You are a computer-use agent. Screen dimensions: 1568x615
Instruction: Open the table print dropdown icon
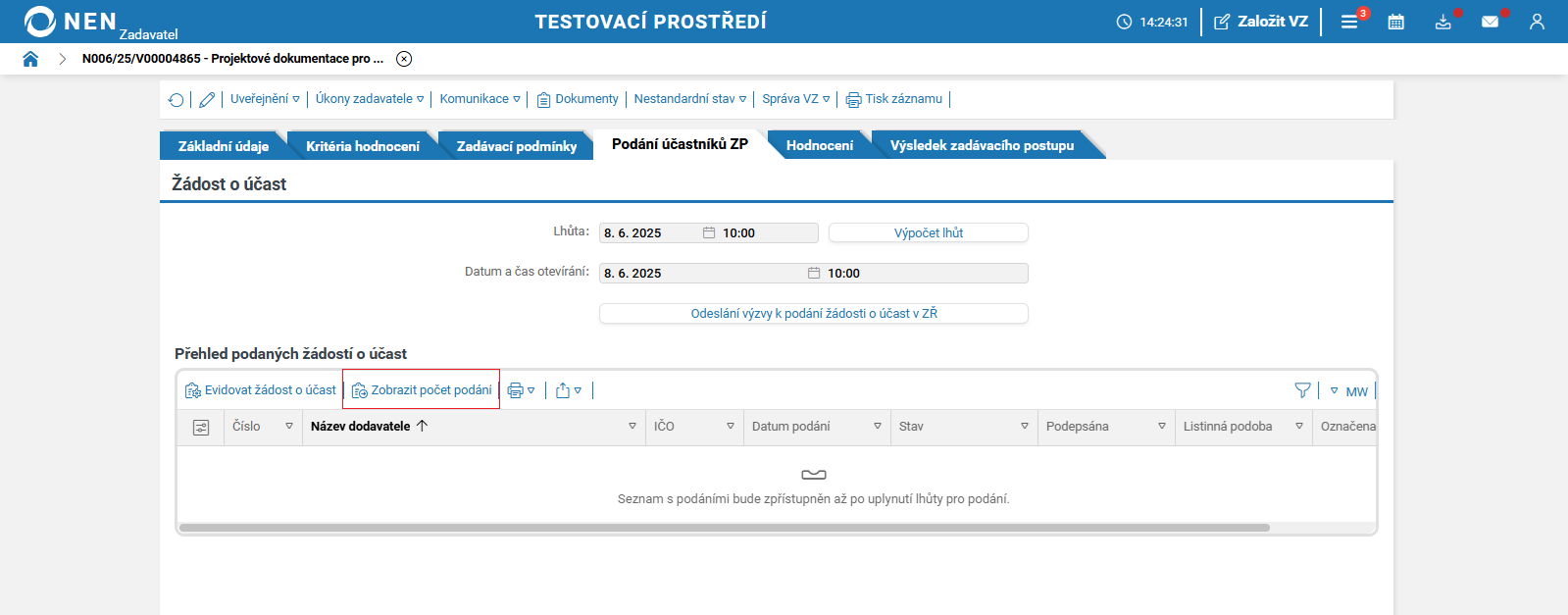tap(521, 390)
